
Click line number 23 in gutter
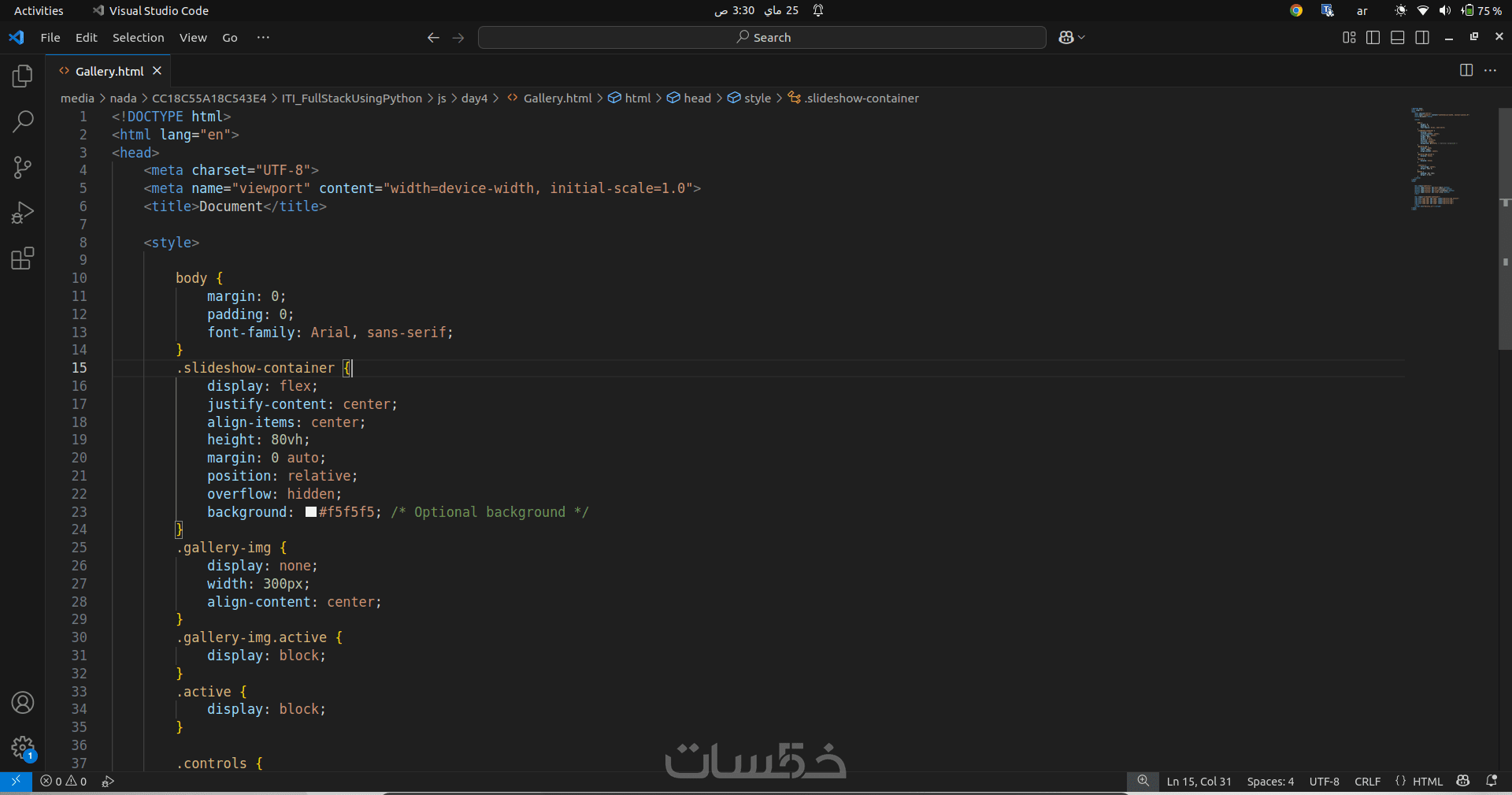click(80, 512)
